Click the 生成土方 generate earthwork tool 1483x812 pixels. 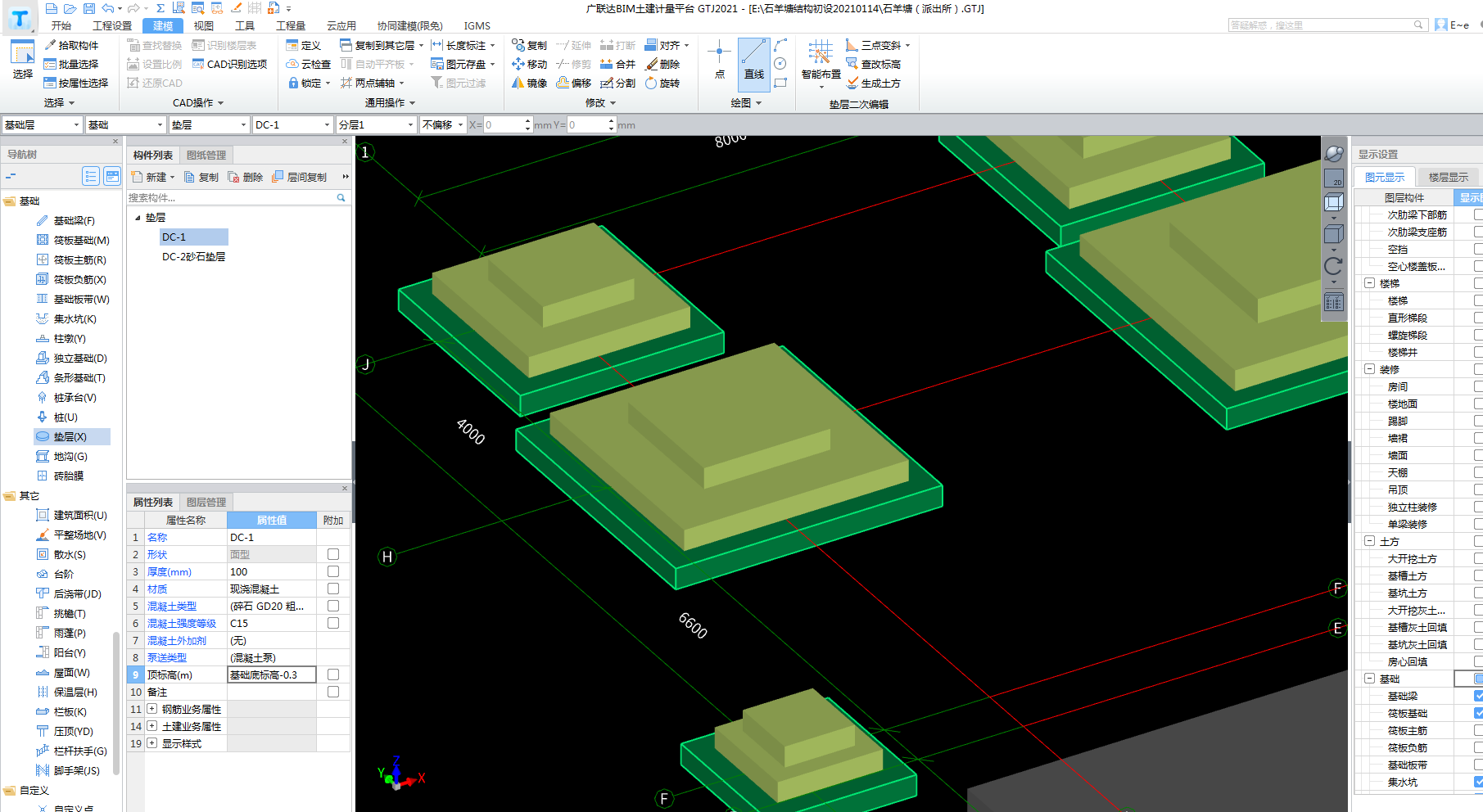[873, 83]
